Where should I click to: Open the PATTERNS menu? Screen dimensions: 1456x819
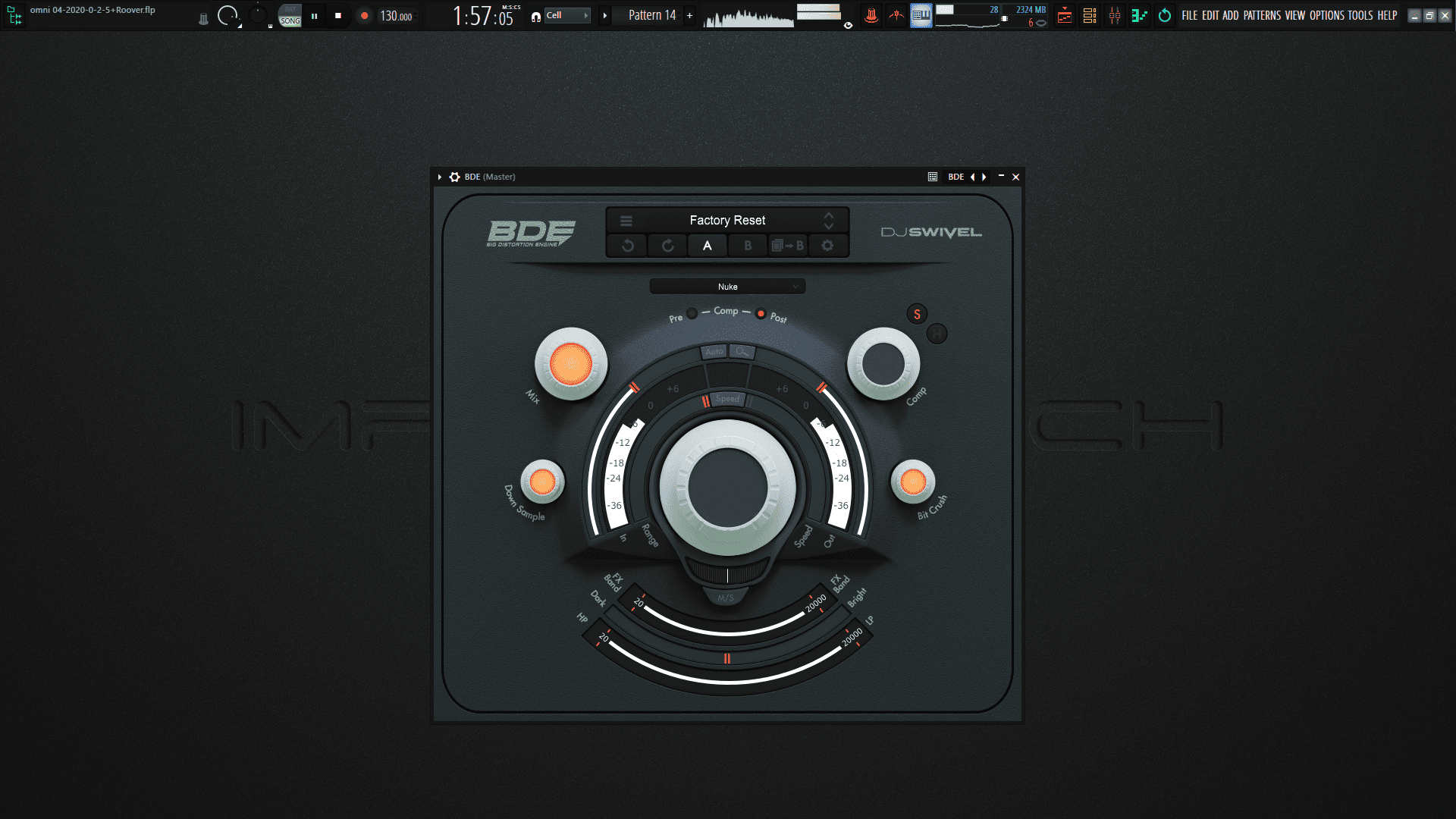[1262, 15]
